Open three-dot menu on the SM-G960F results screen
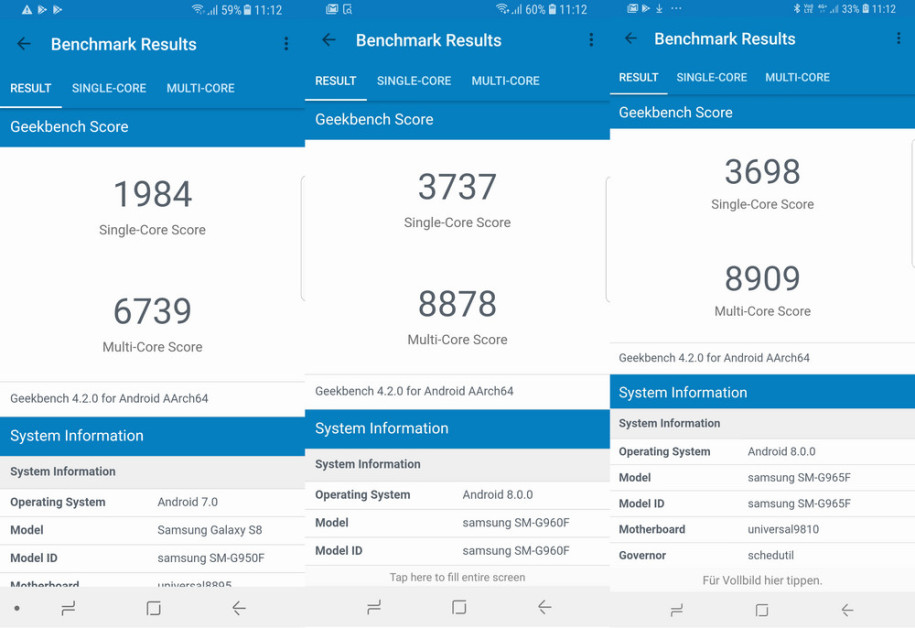The width and height of the screenshot is (915, 628). click(x=591, y=40)
